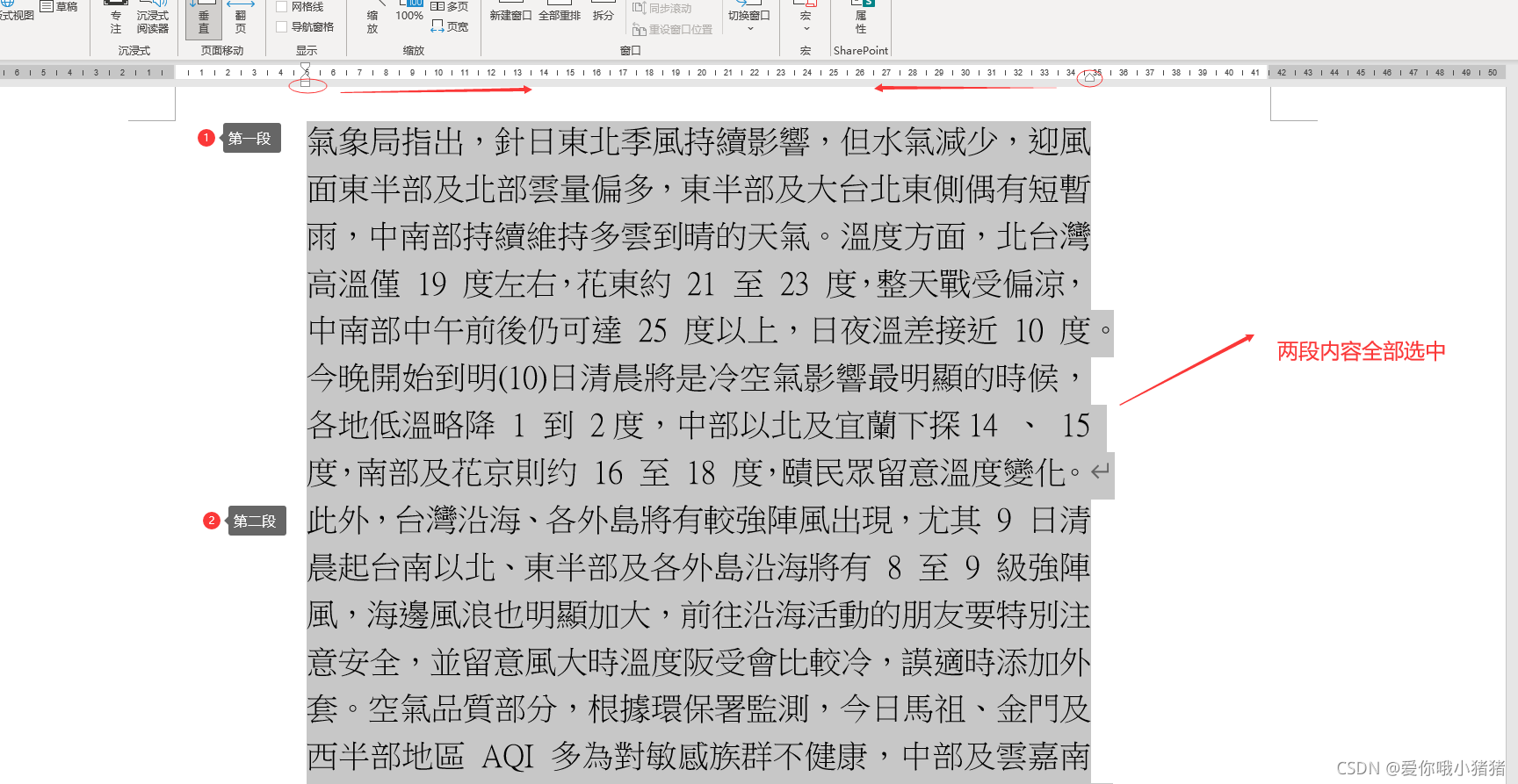Fit to 页宽 page width
The width and height of the screenshot is (1518, 784).
(449, 26)
